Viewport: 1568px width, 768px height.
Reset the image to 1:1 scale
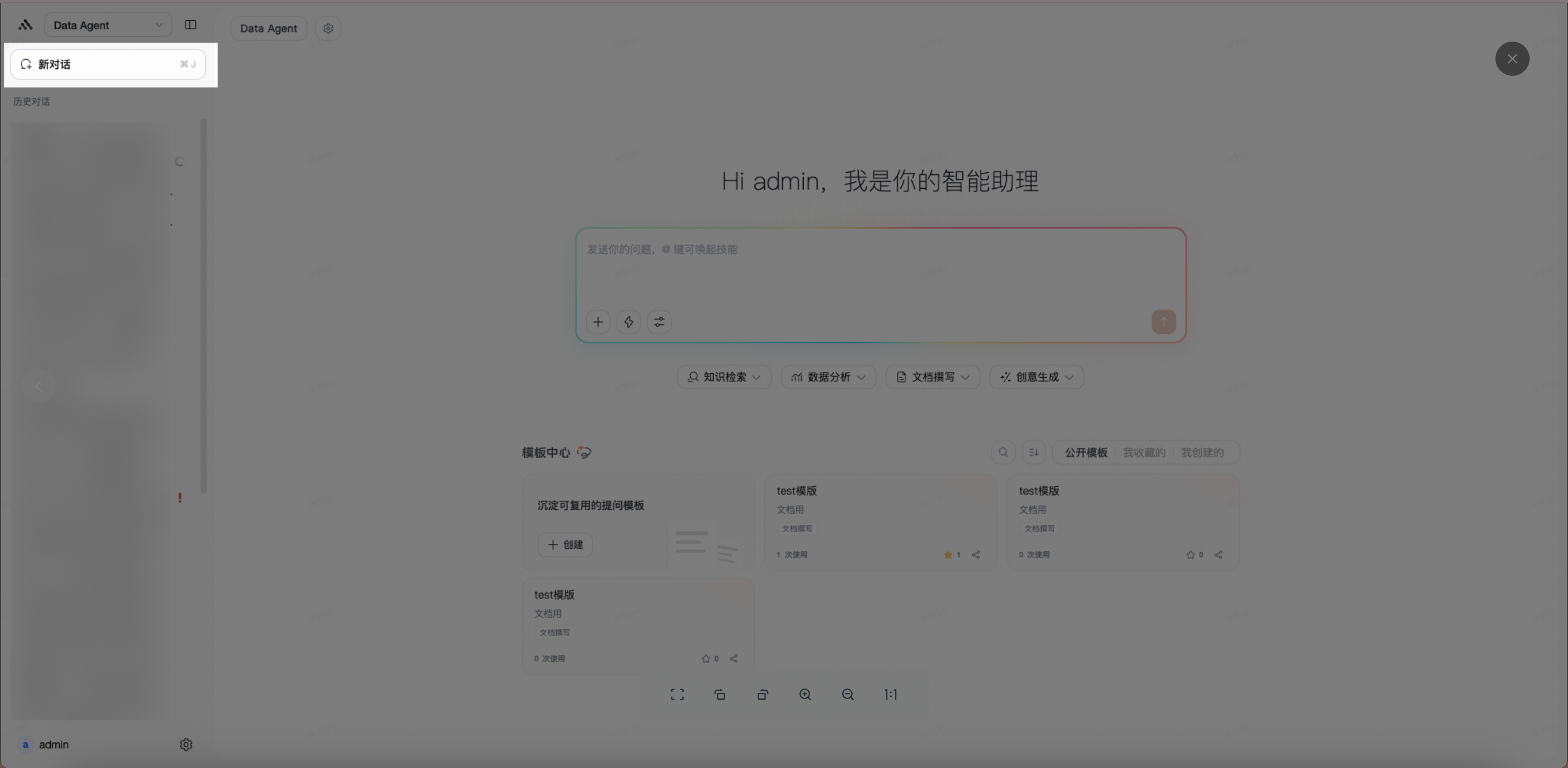[x=891, y=694]
